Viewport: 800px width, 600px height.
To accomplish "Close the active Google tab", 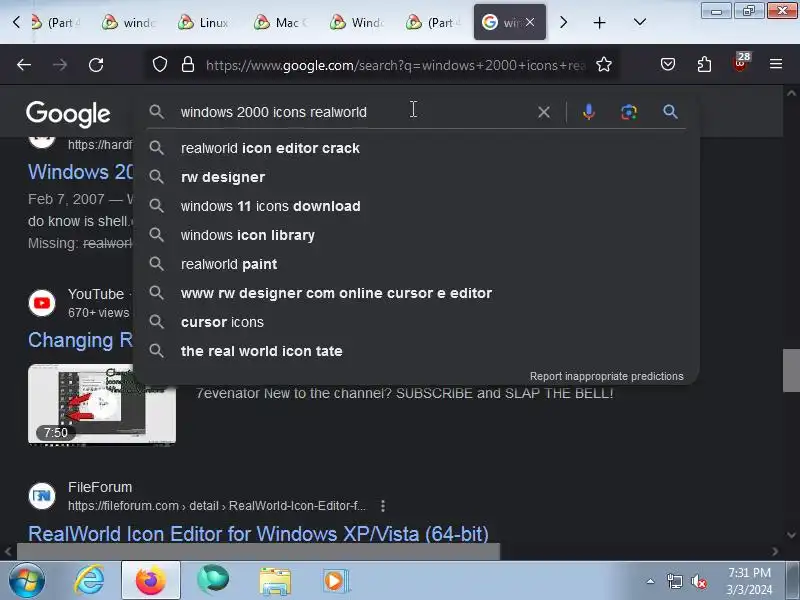I will point(530,22).
